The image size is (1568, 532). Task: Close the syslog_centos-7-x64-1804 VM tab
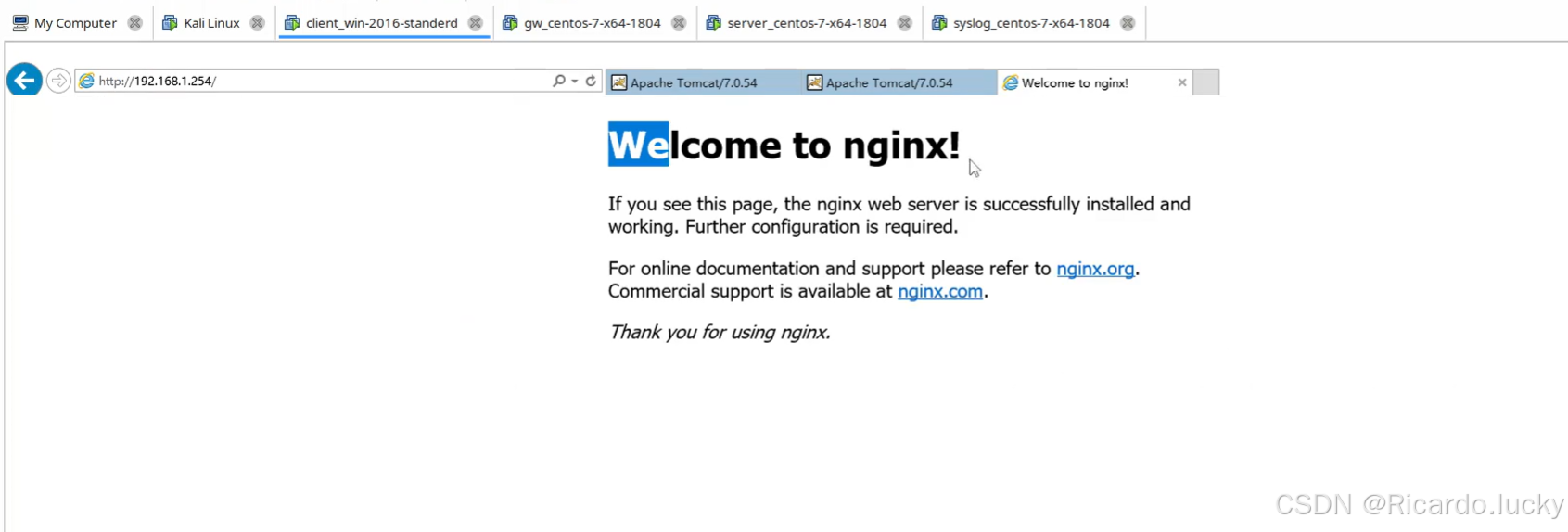(1128, 22)
